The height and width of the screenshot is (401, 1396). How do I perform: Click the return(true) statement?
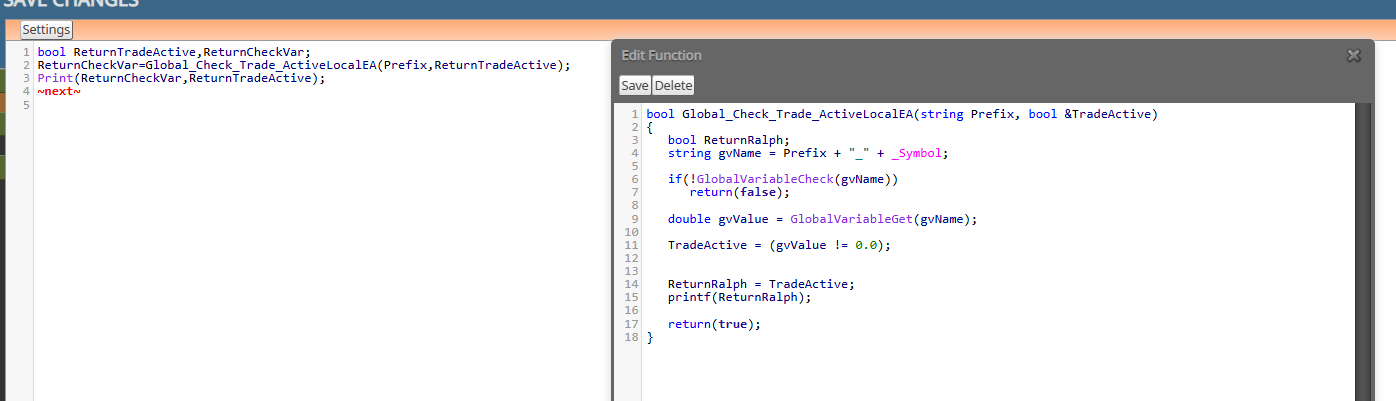[x=714, y=323]
